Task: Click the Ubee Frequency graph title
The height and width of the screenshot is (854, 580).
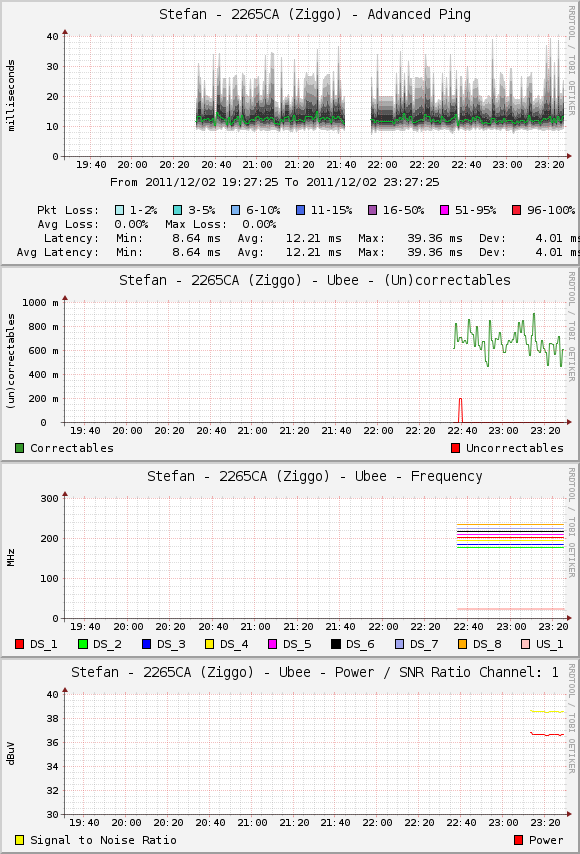Action: (315, 477)
